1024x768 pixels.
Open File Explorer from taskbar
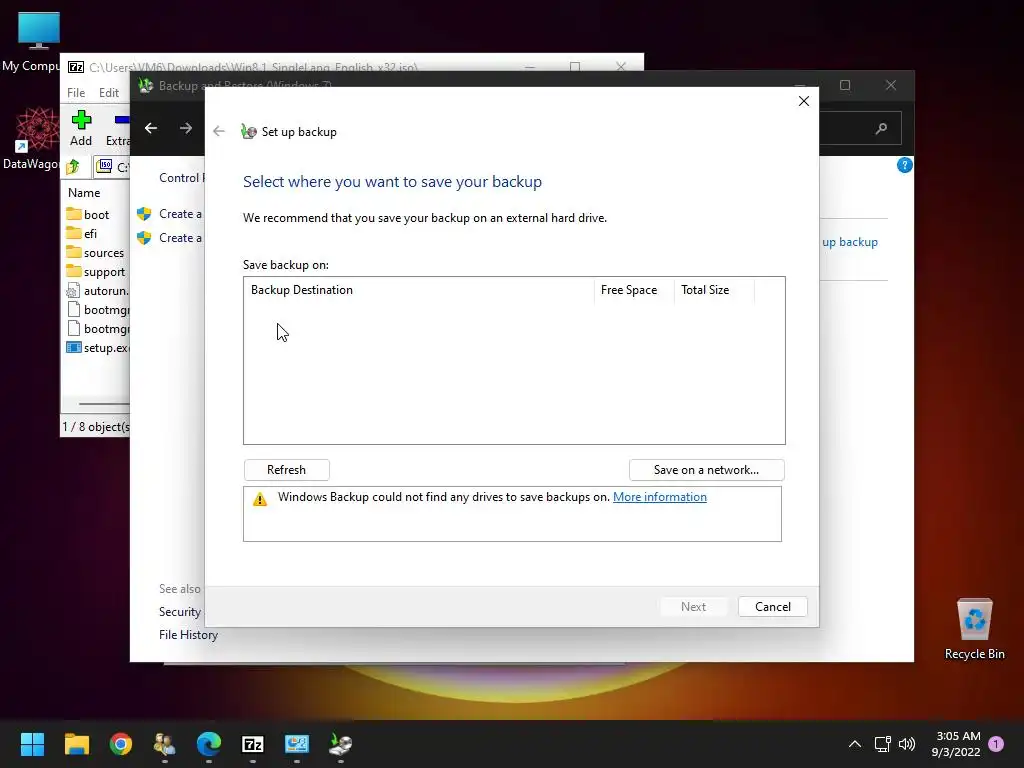coord(76,744)
